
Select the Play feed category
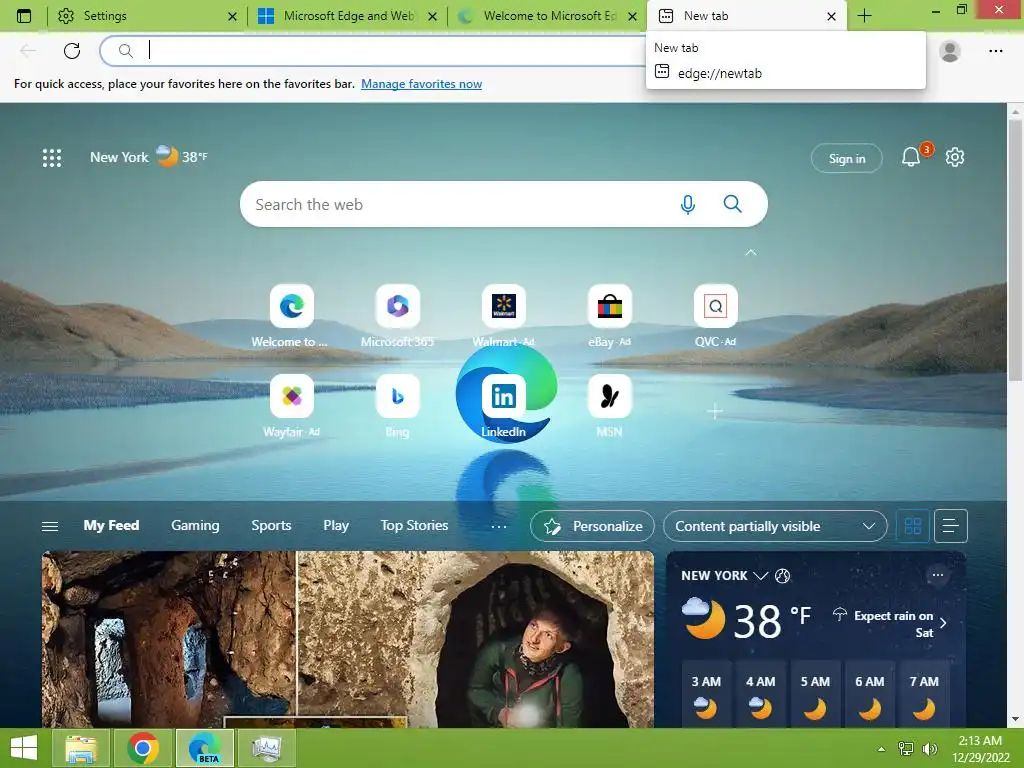336,526
